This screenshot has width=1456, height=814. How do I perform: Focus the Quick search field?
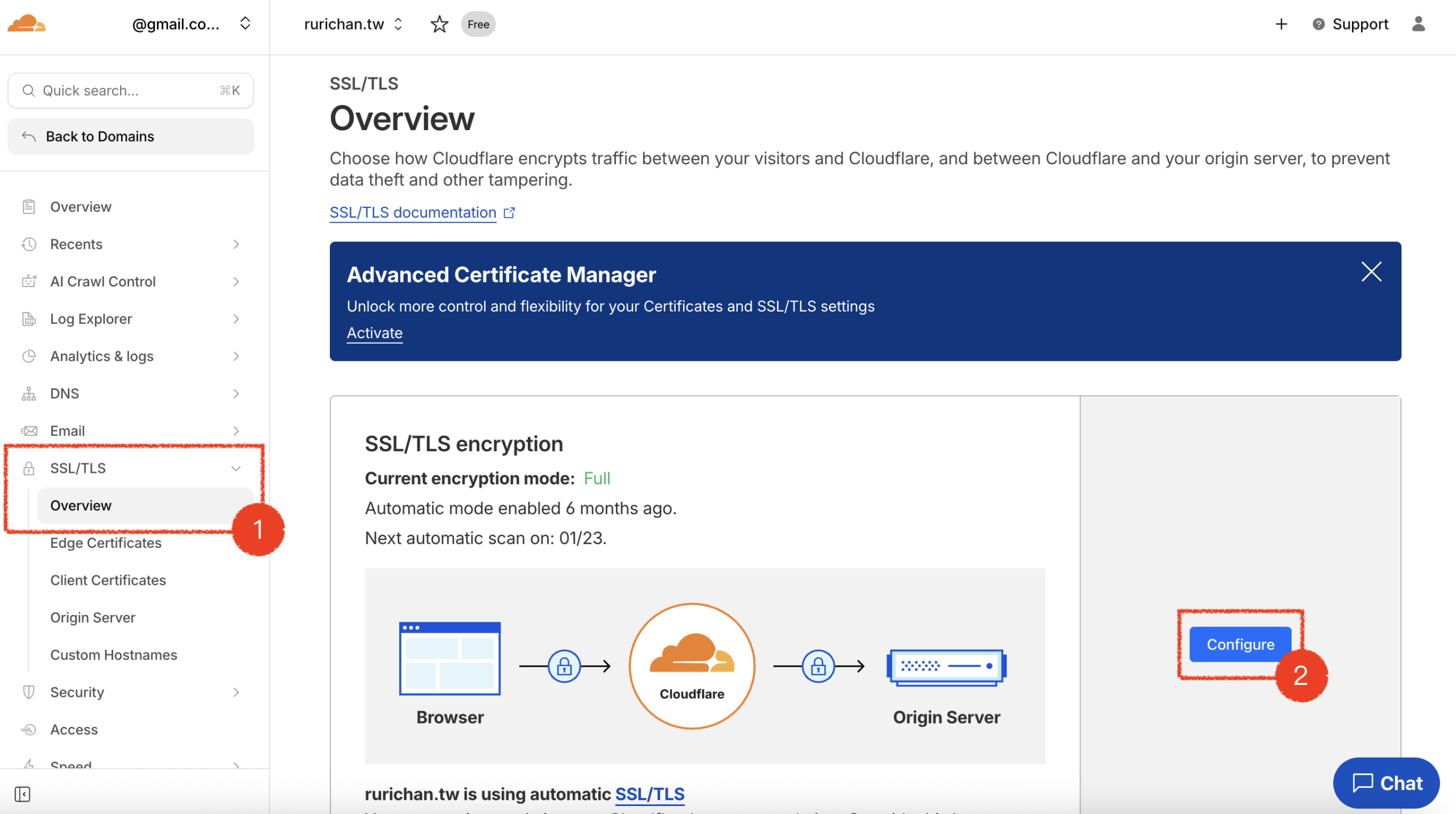(x=130, y=91)
